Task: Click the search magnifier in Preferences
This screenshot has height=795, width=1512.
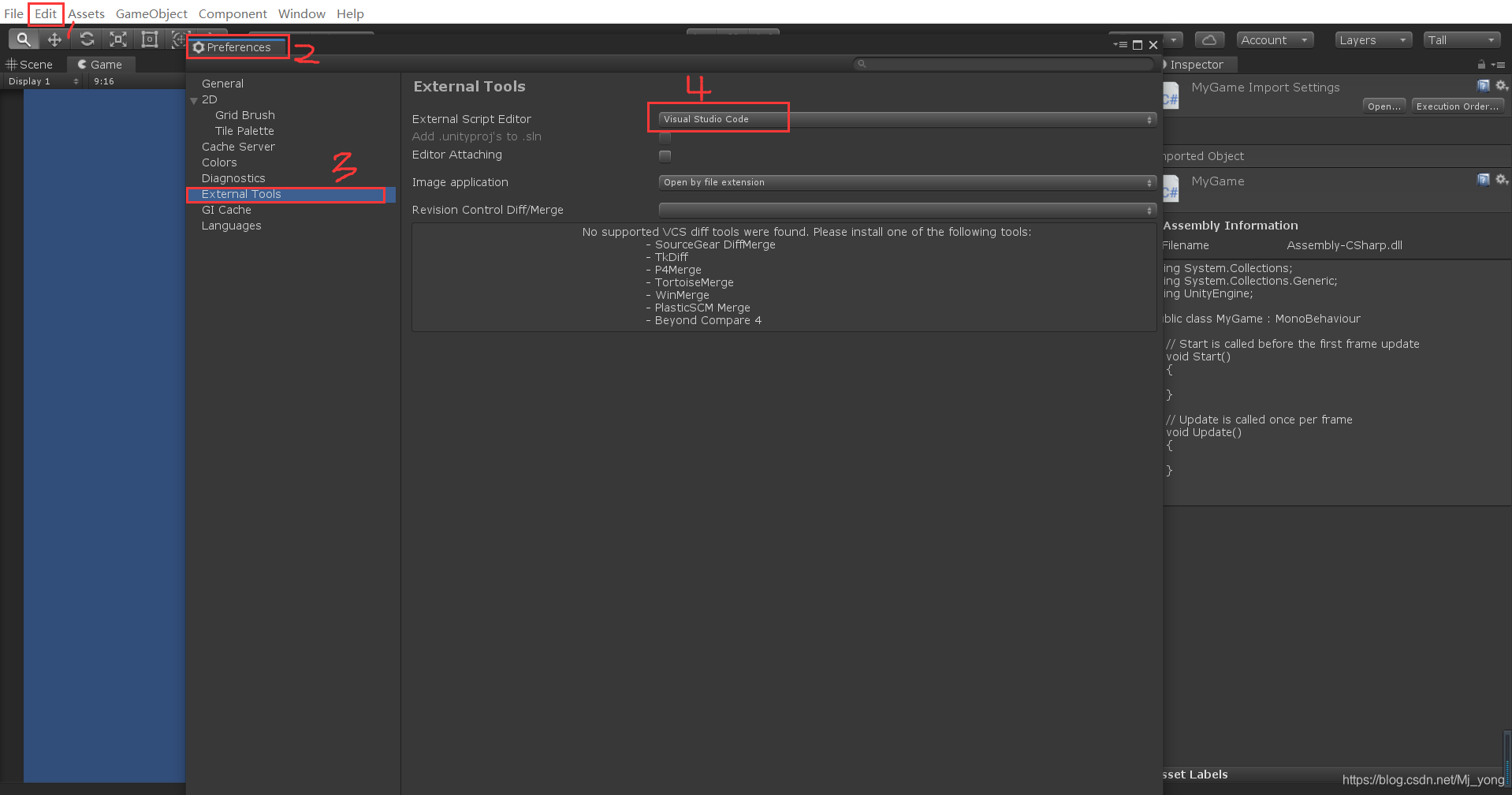Action: [x=862, y=64]
